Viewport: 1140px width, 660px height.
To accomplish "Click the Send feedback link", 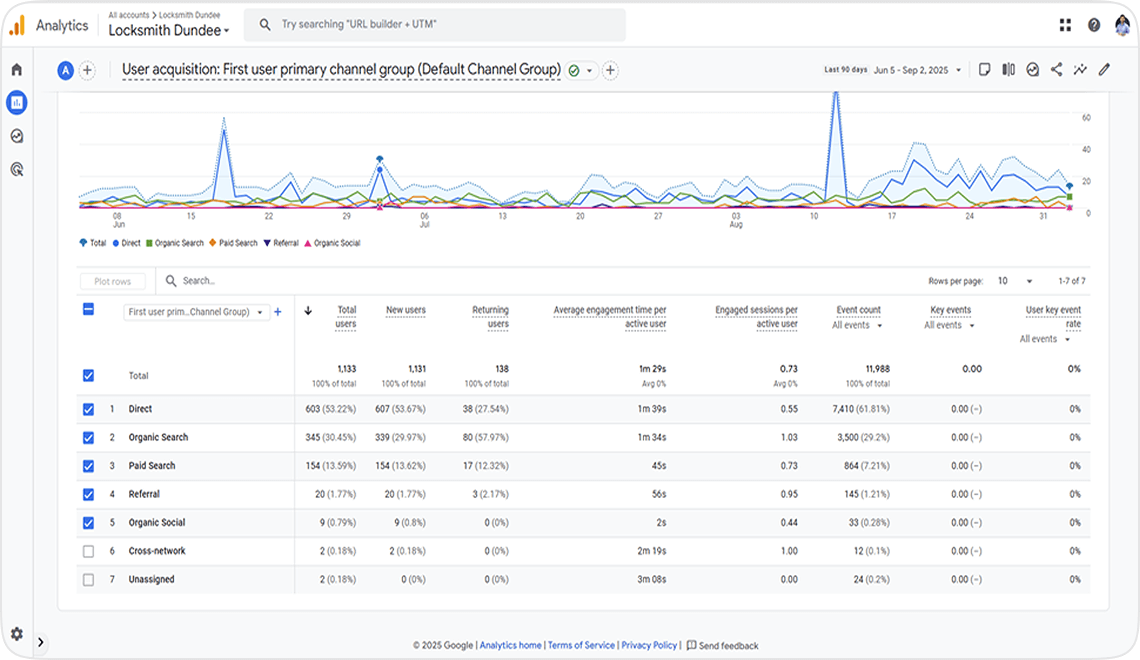I will (x=722, y=645).
